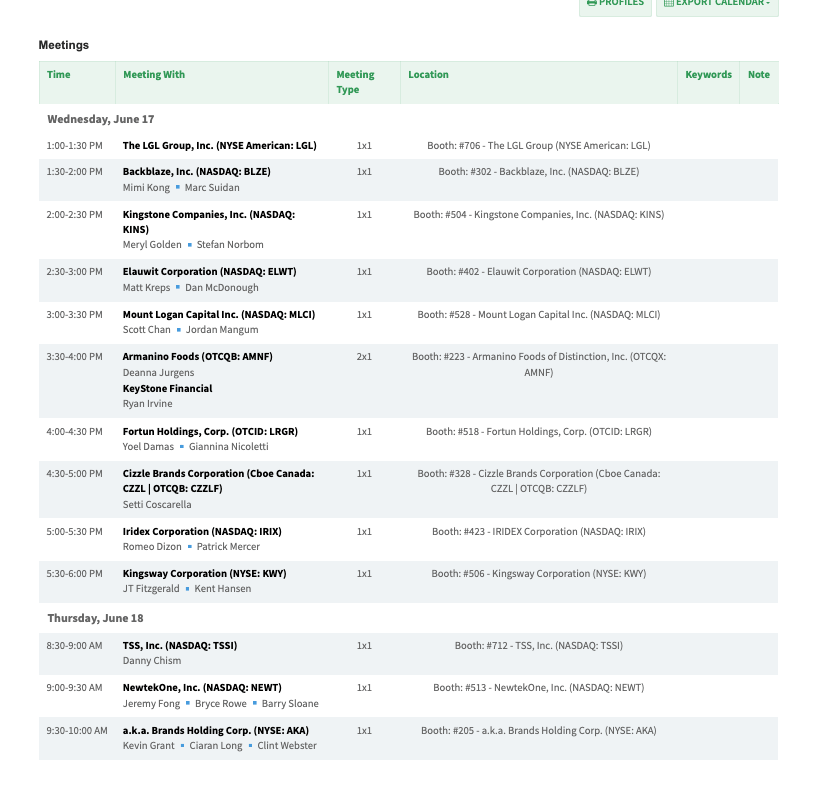Select attendee Barry Sloane
This screenshot has width=835, height=787.
click(x=290, y=703)
